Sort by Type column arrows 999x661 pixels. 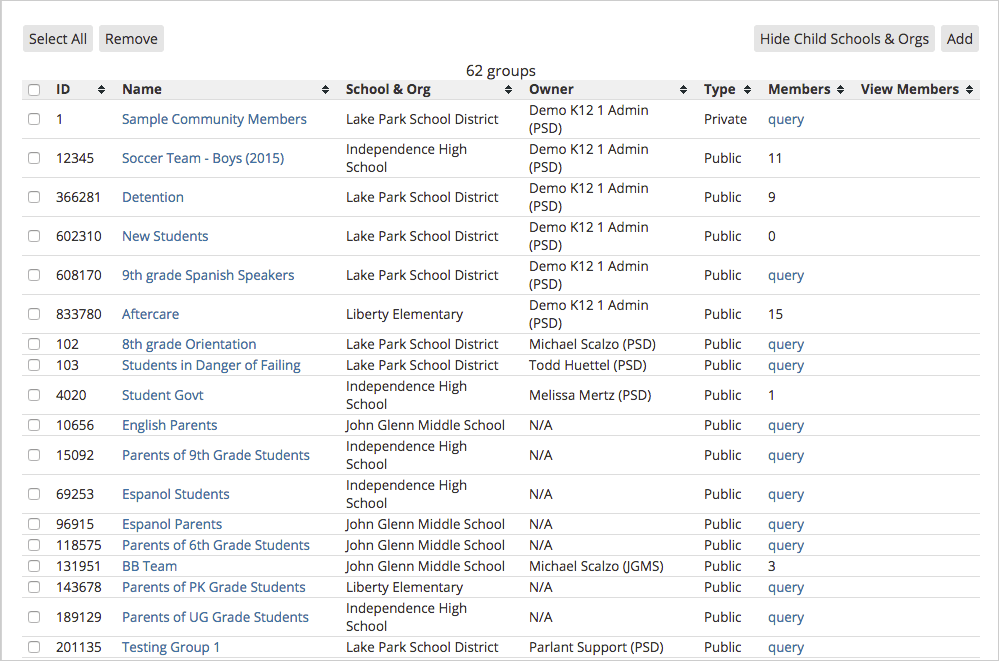click(x=747, y=90)
